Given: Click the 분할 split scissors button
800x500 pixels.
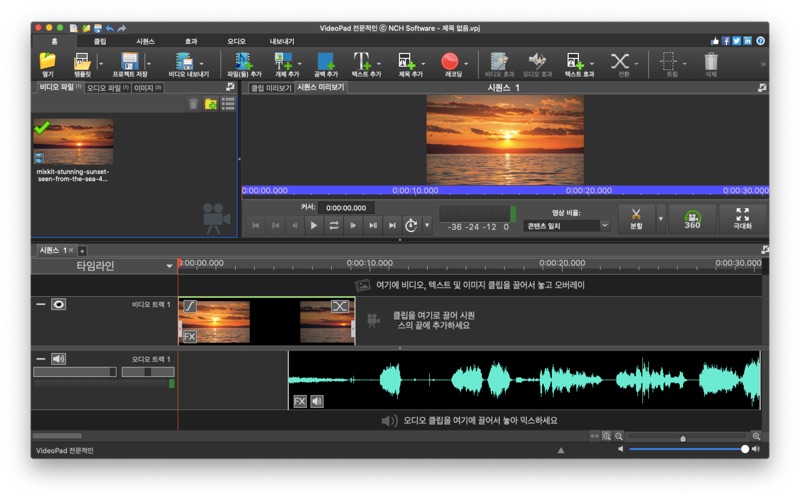Looking at the screenshot, I should click(636, 219).
